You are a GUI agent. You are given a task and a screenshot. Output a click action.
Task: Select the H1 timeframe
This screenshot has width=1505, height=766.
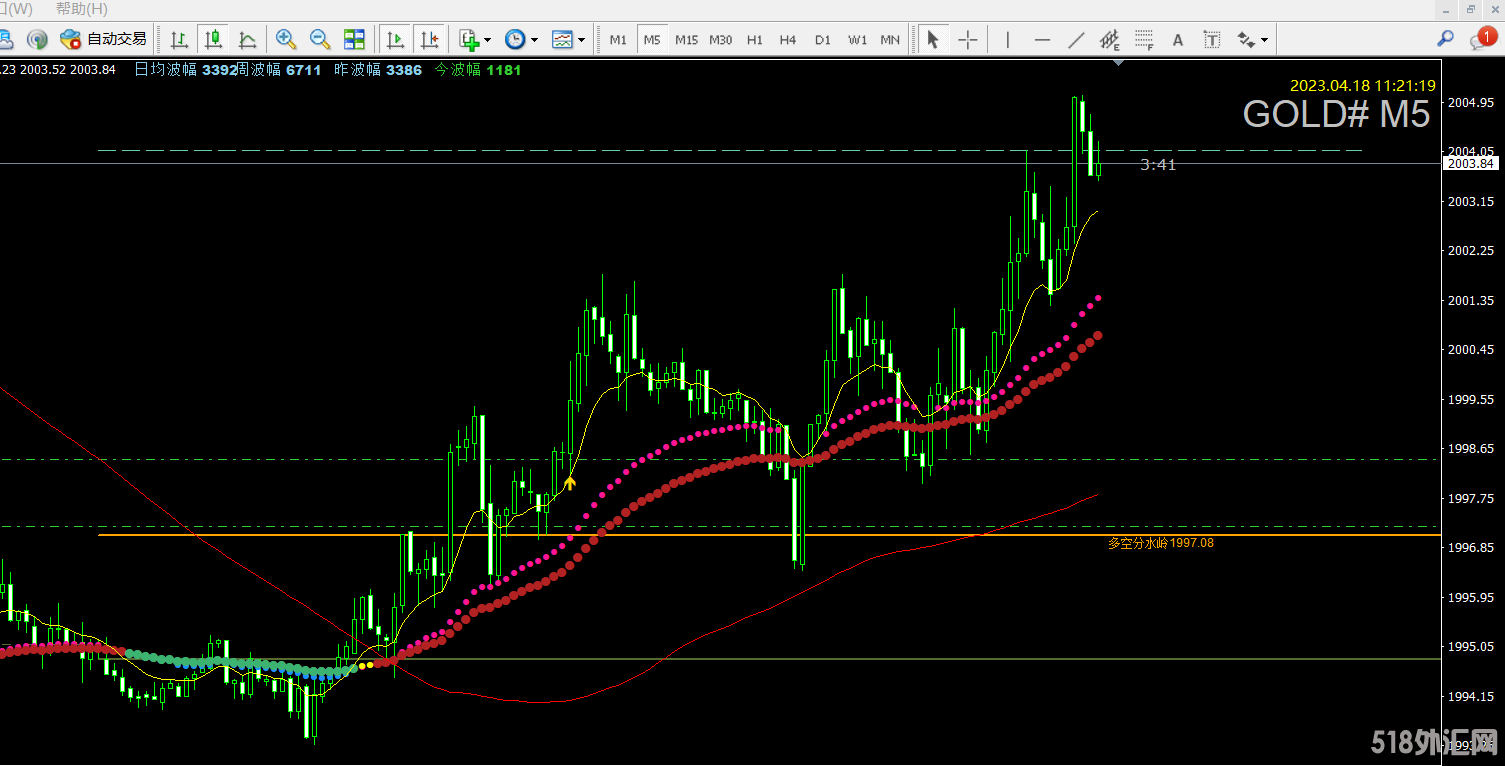(x=755, y=40)
